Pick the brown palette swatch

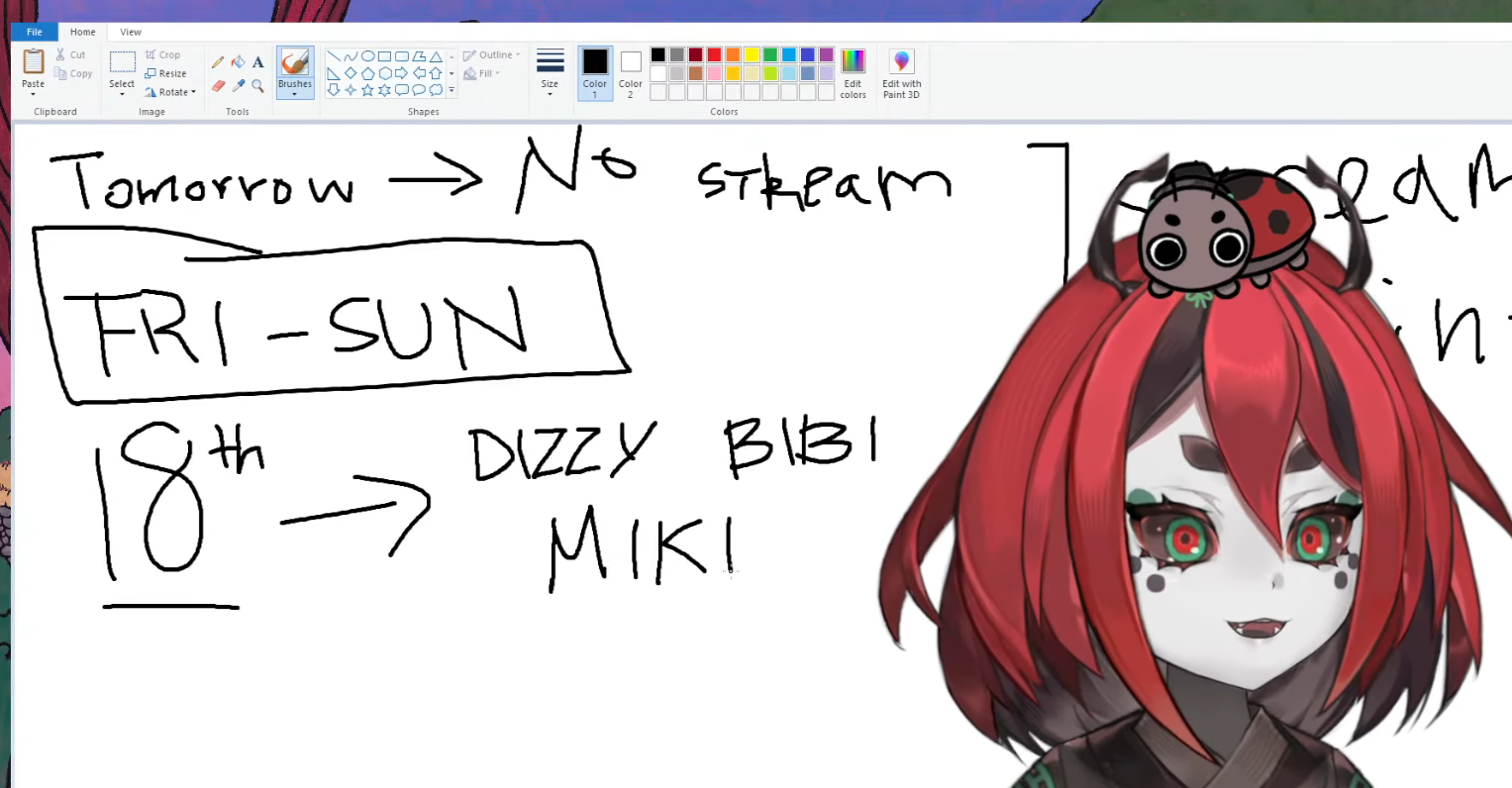coord(696,73)
